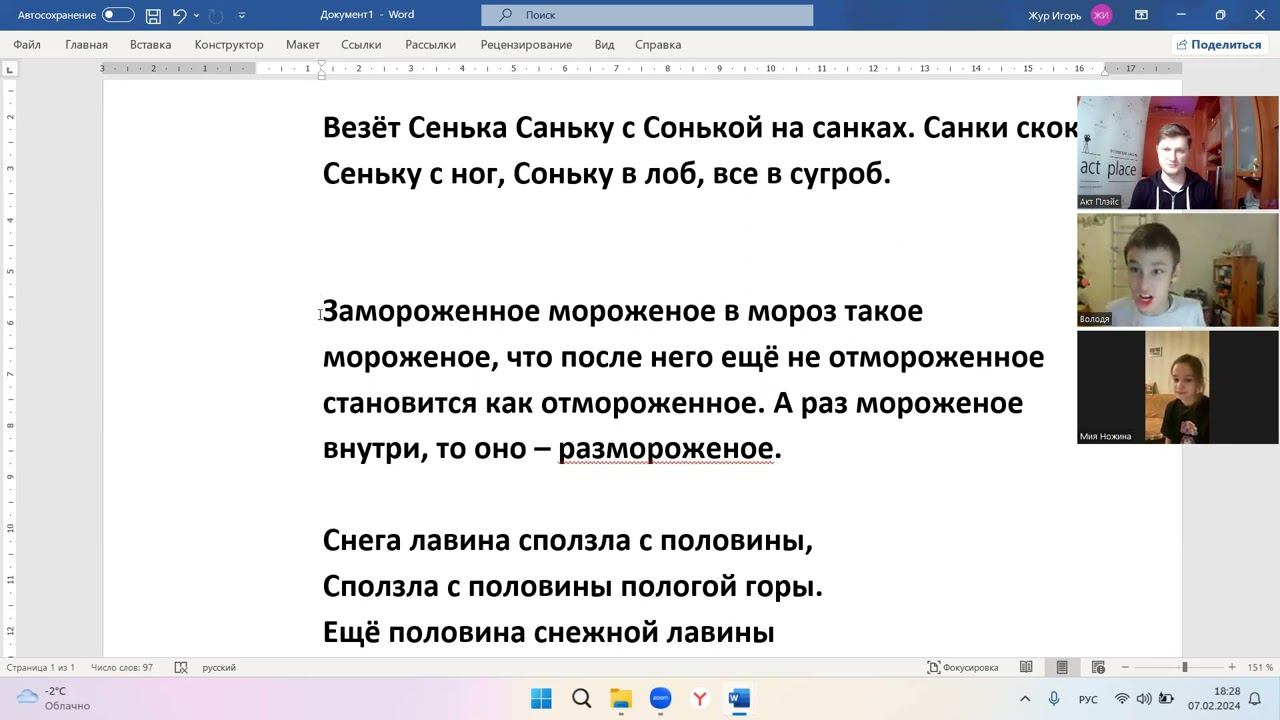This screenshot has height=720, width=1280.
Task: Open the weather widget showing -2°C Облачно
Action: pos(55,698)
